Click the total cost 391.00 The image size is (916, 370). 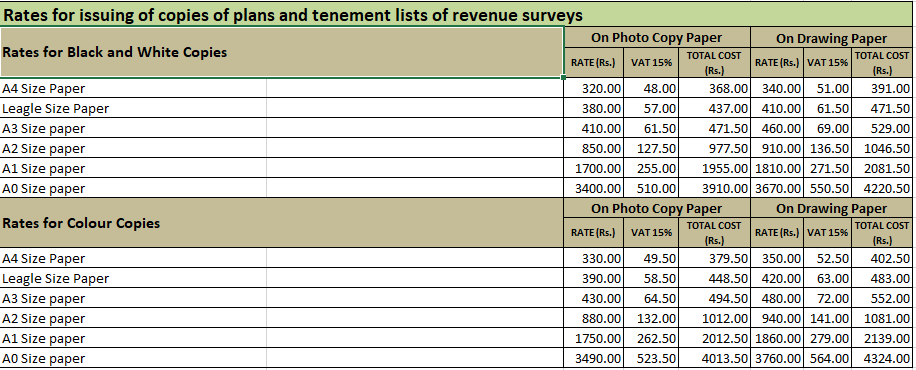click(882, 89)
